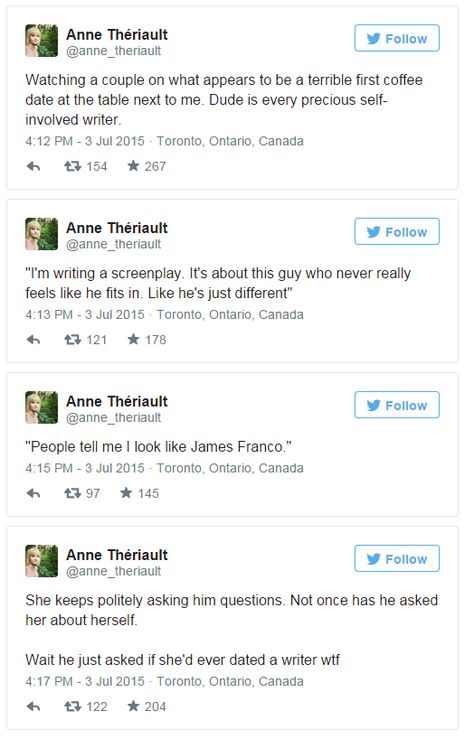Favorite the James Franco tweet with 145 stars
Image resolution: width=474 pixels, height=739 pixels.
tap(126, 493)
